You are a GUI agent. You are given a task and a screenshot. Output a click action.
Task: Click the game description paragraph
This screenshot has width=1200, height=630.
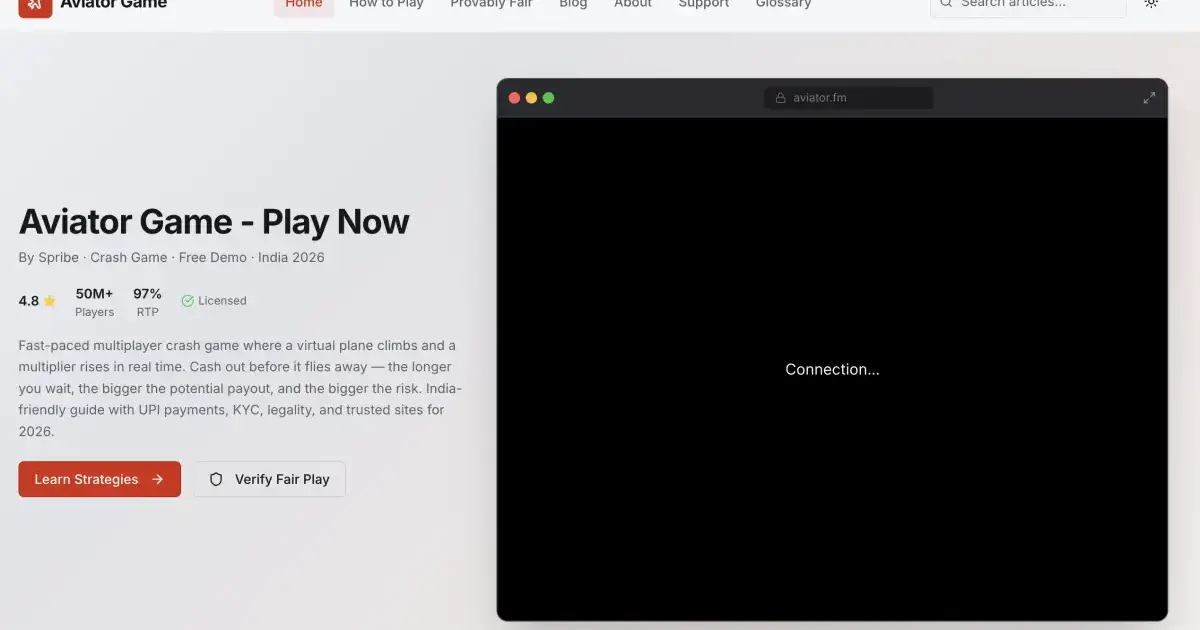tap(240, 388)
